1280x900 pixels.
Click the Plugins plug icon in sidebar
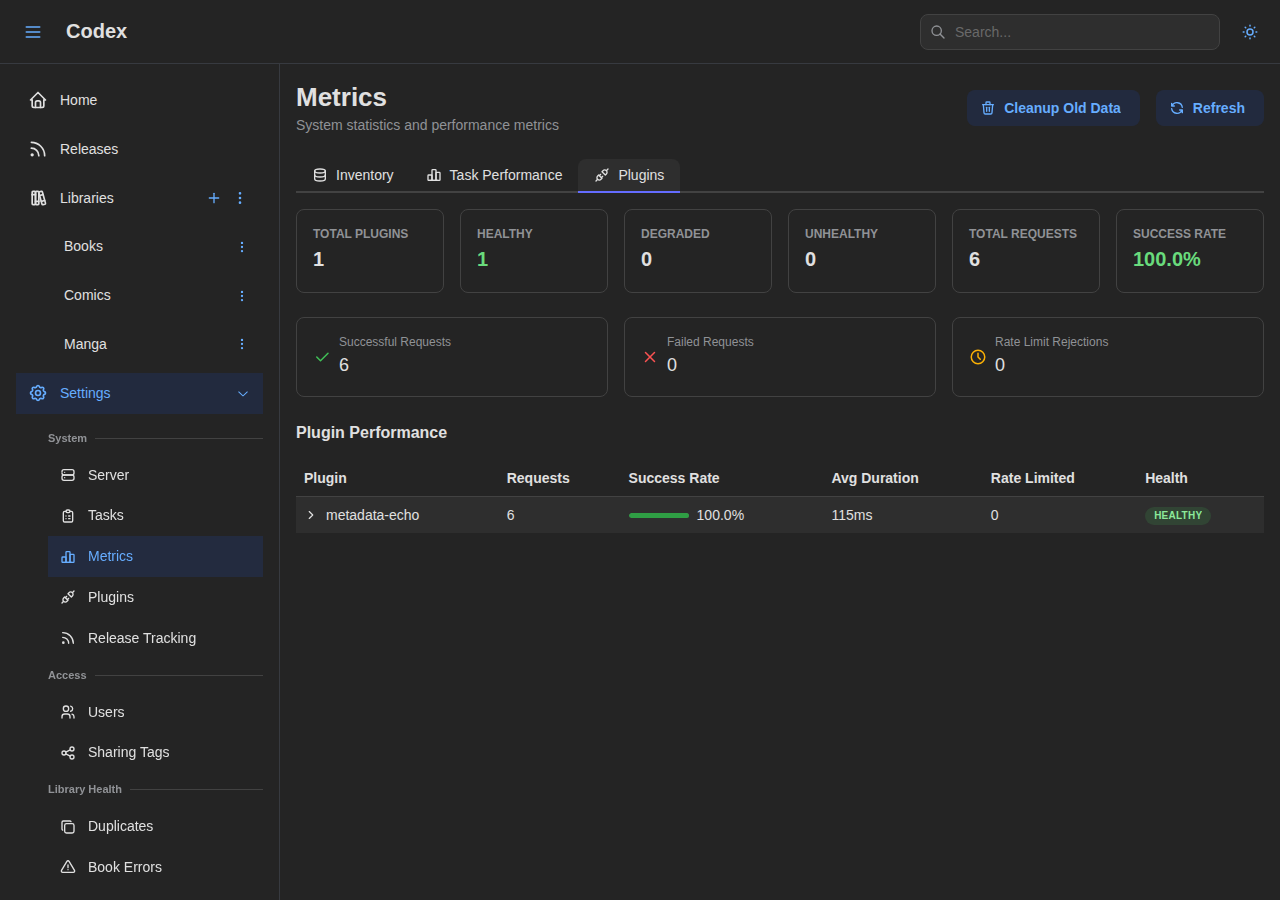pos(68,597)
